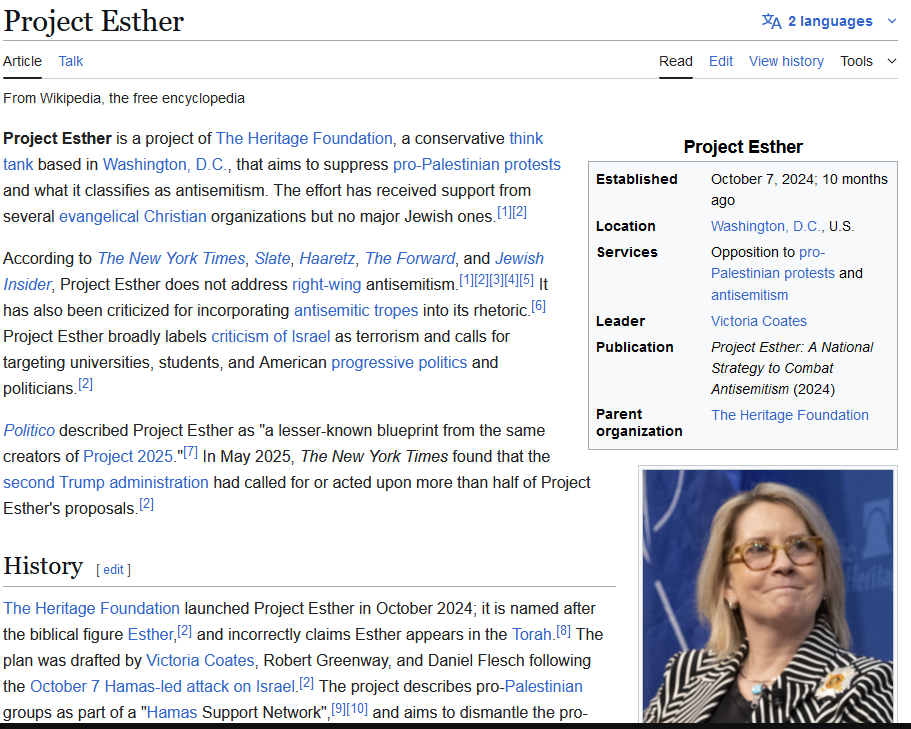Click 'October 7, 2024; 10 months ago' established value
This screenshot has height=729, width=911.
(799, 190)
